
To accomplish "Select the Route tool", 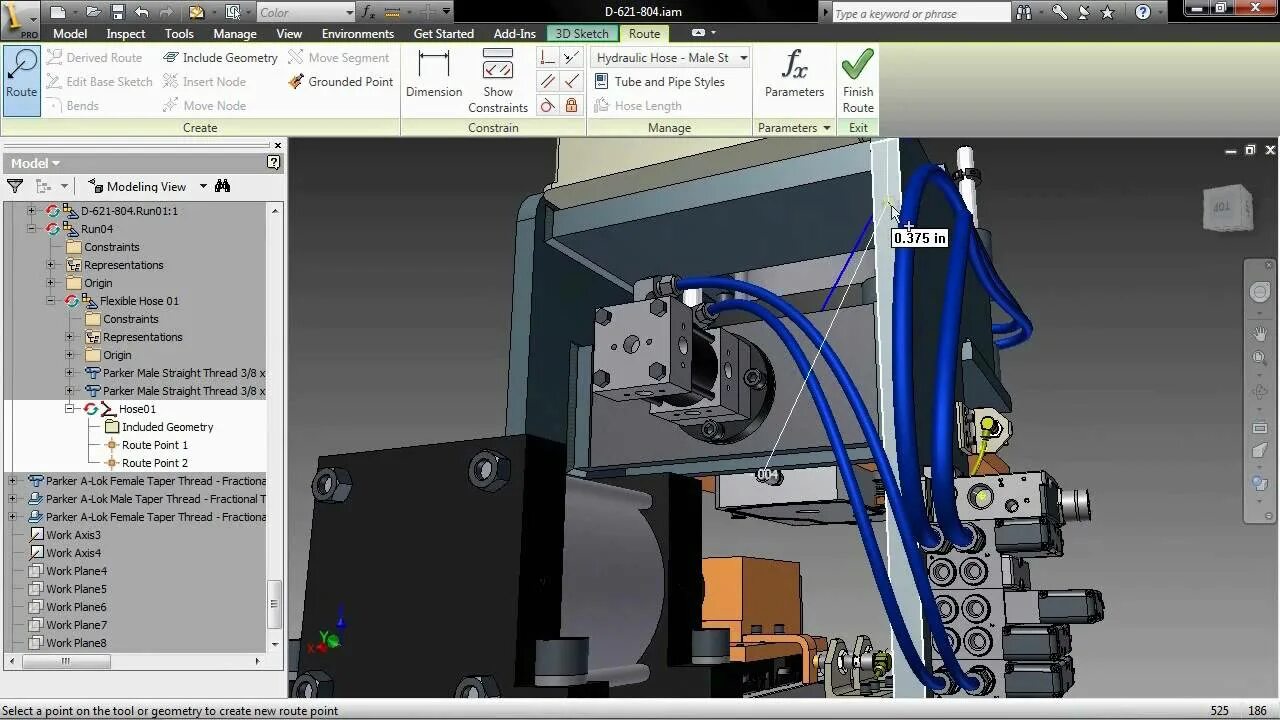I will click(x=21, y=80).
